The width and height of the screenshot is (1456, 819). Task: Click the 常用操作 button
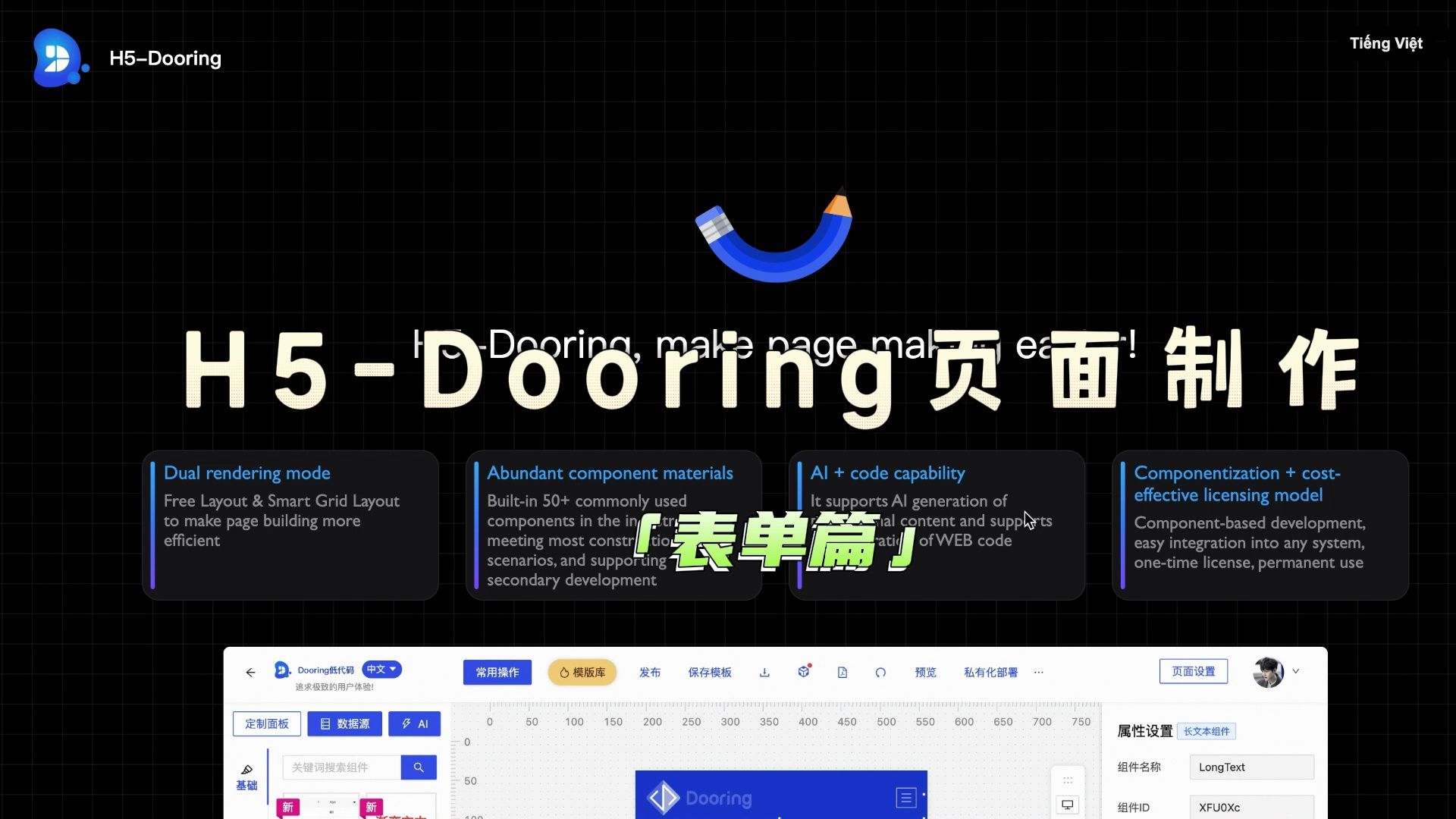tap(497, 673)
